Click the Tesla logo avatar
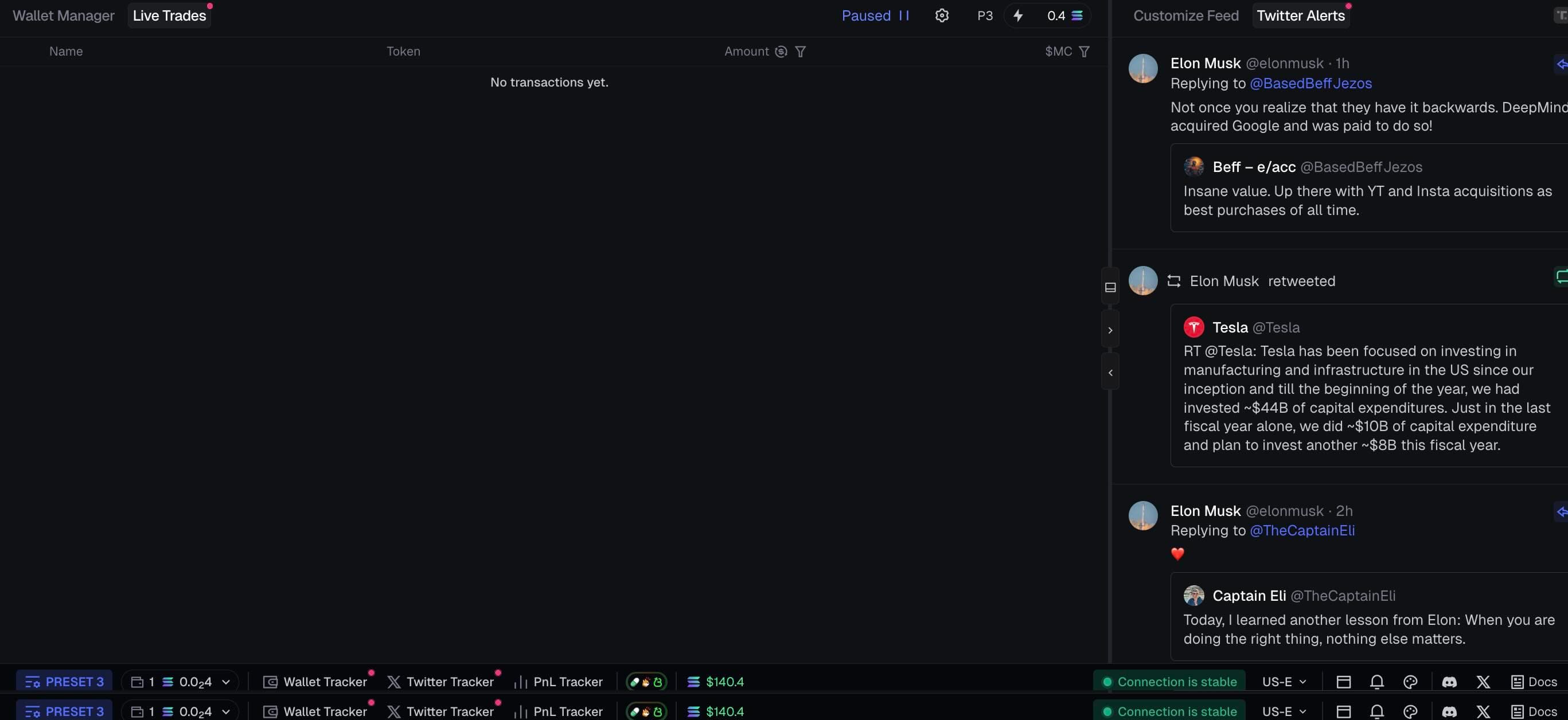 1193,327
